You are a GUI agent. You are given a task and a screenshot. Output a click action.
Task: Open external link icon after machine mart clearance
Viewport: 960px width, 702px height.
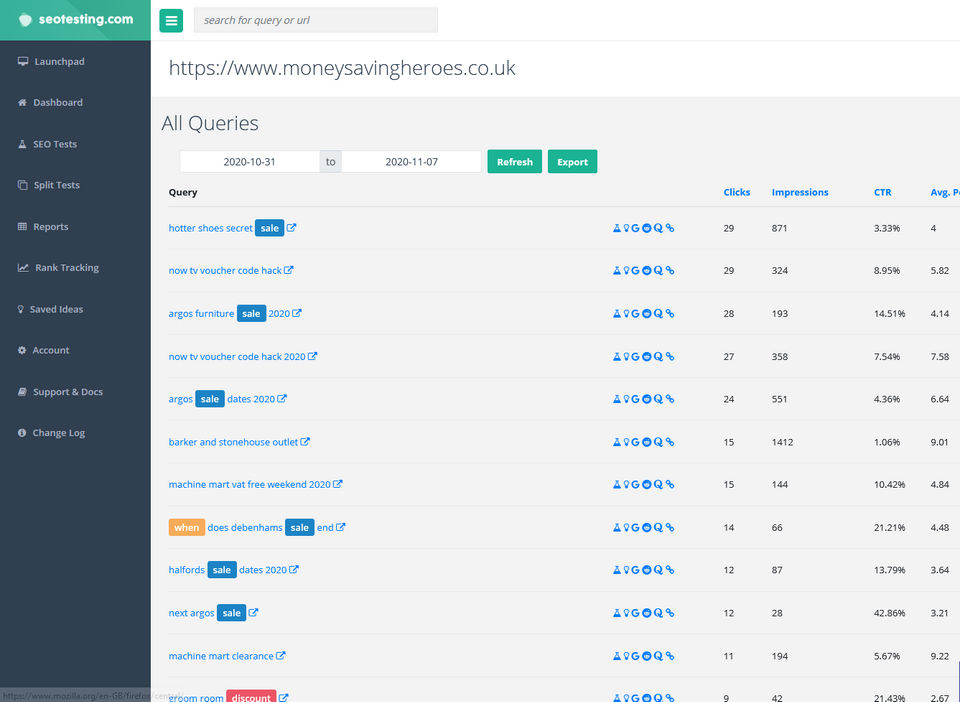pyautogui.click(x=280, y=655)
